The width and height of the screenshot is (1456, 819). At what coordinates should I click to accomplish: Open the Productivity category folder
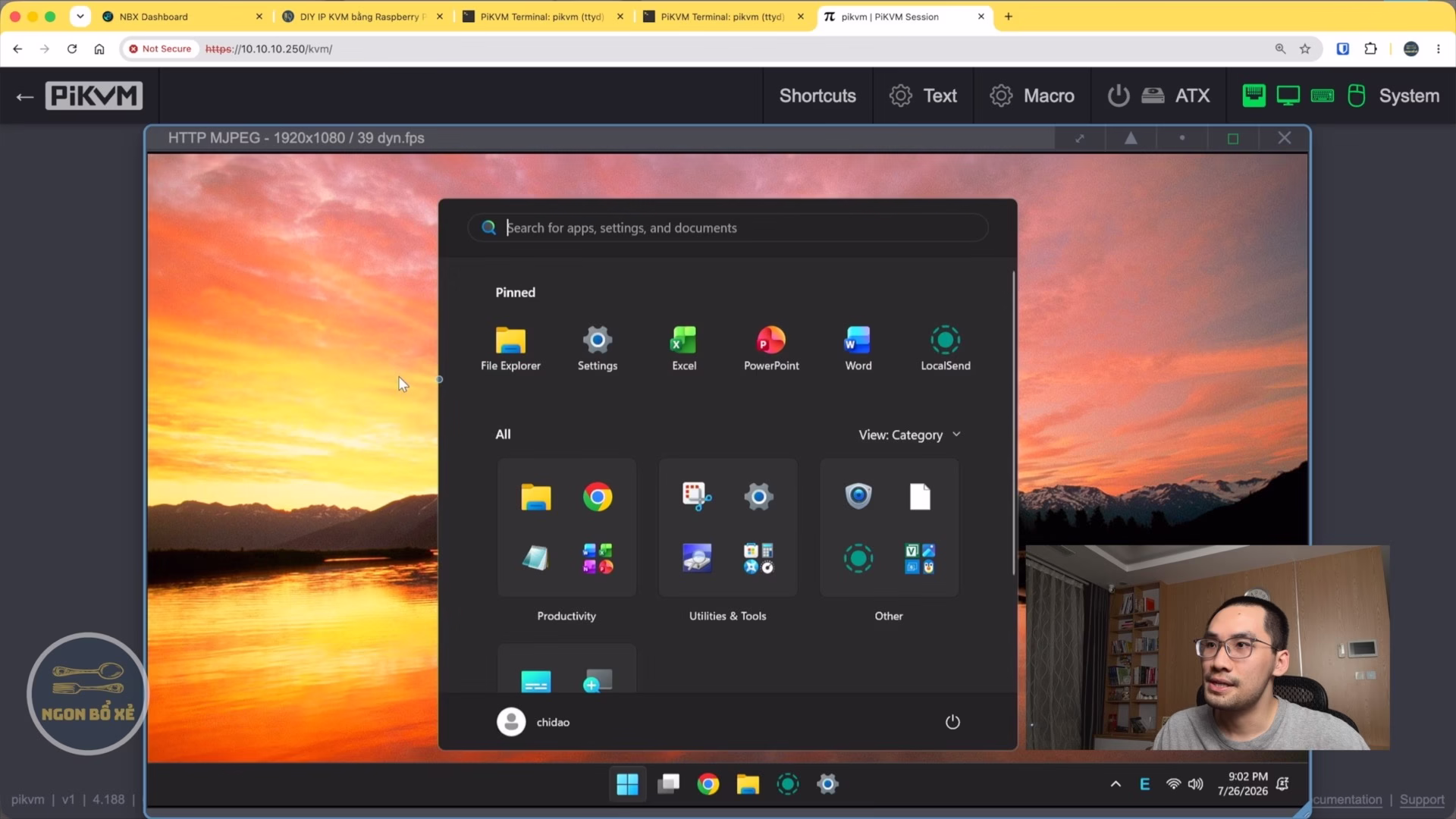click(x=566, y=527)
